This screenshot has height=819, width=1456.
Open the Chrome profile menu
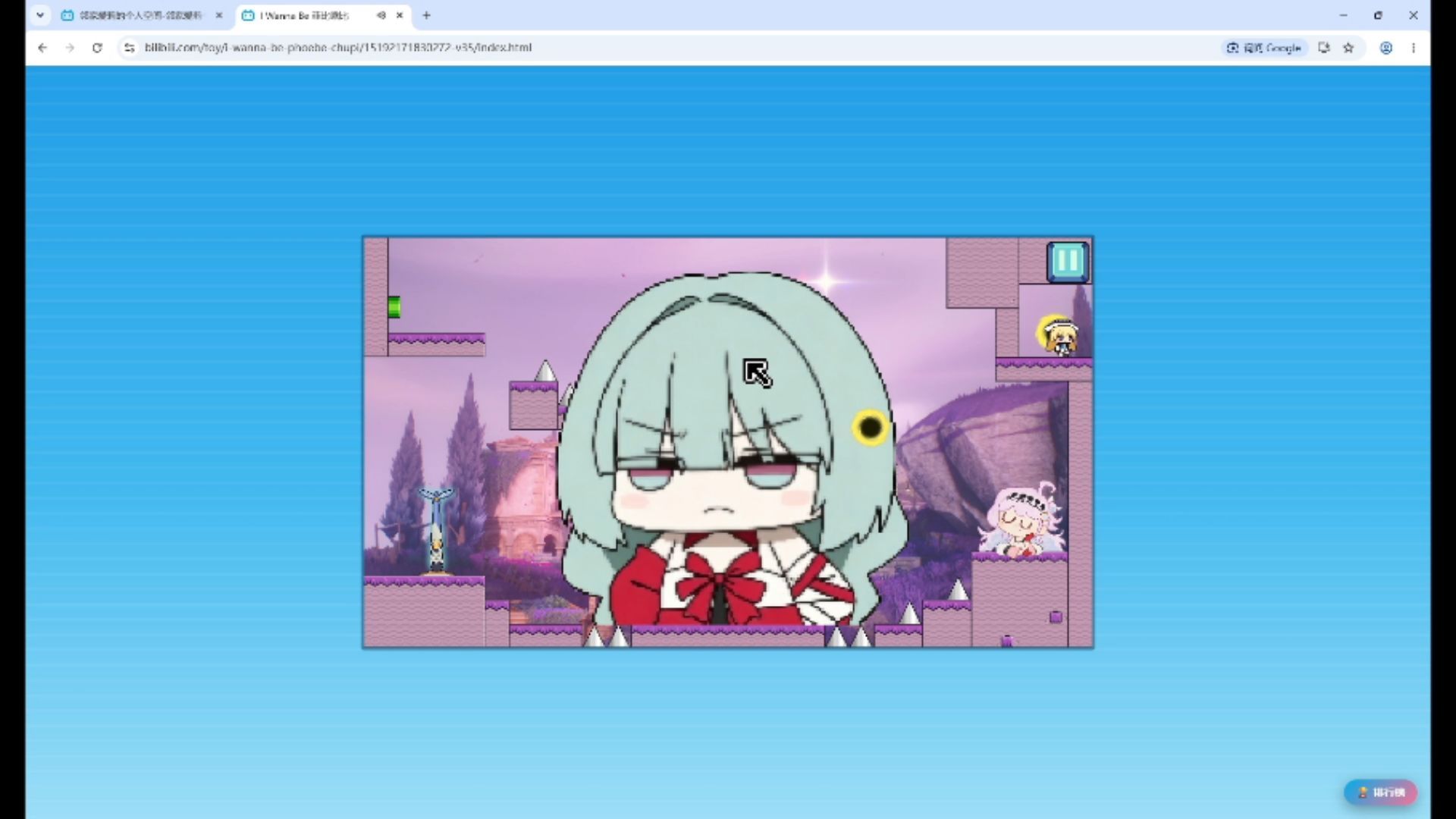coord(1385,48)
